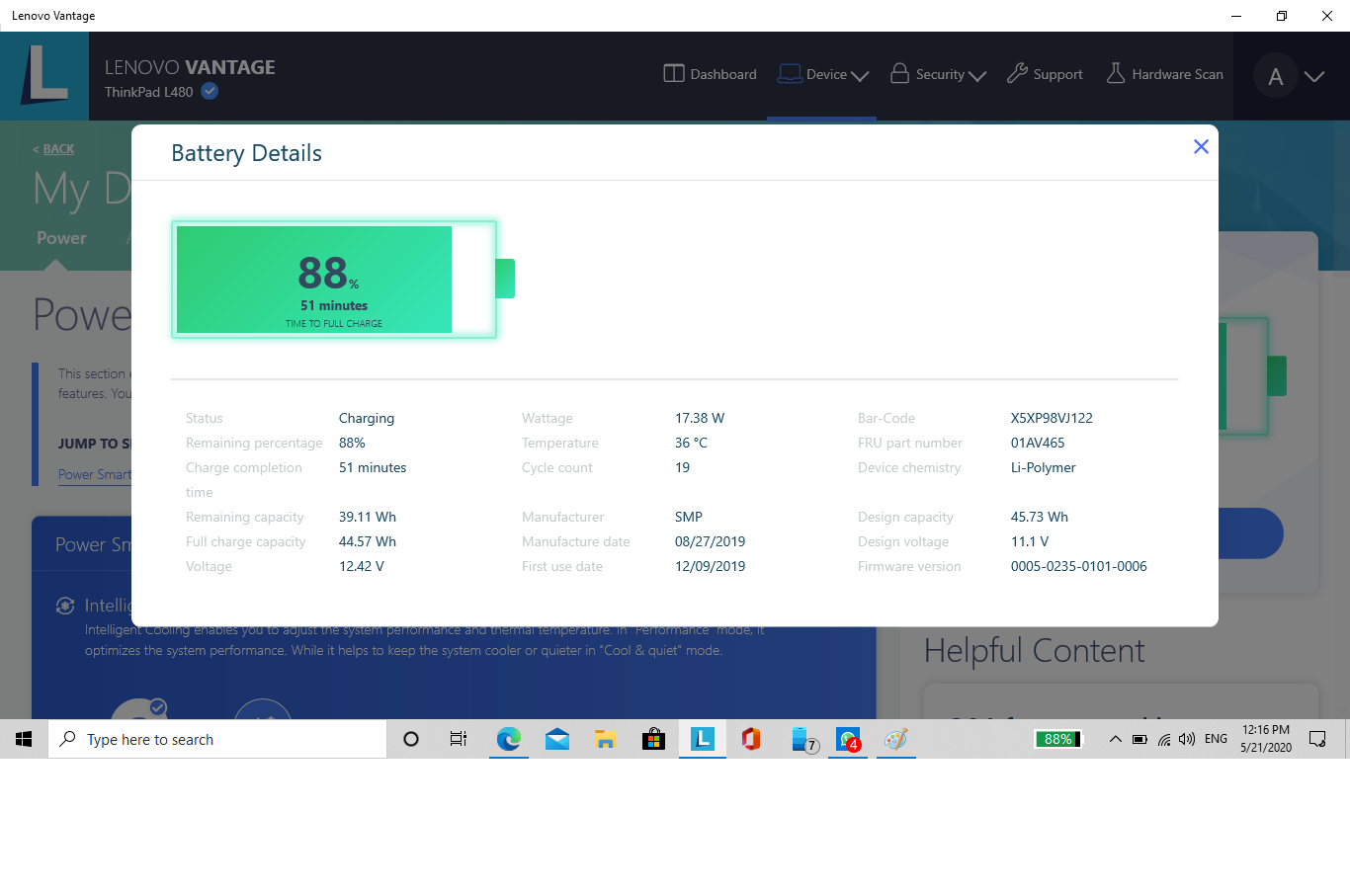This screenshot has height=896, width=1350.
Task: Open the taskbar app with badge 4
Action: [848, 739]
